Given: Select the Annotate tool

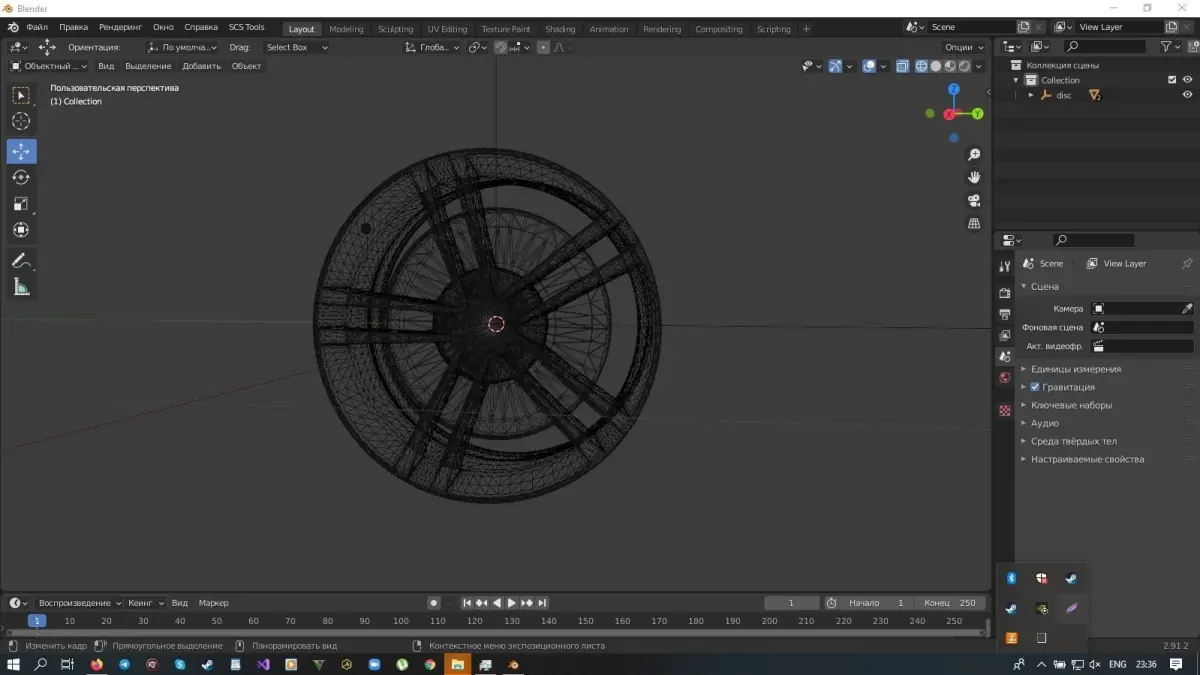Looking at the screenshot, I should point(21,260).
